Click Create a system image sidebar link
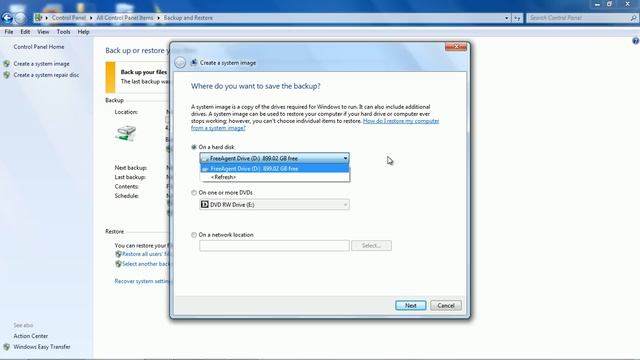640x360 pixels. 41,64
